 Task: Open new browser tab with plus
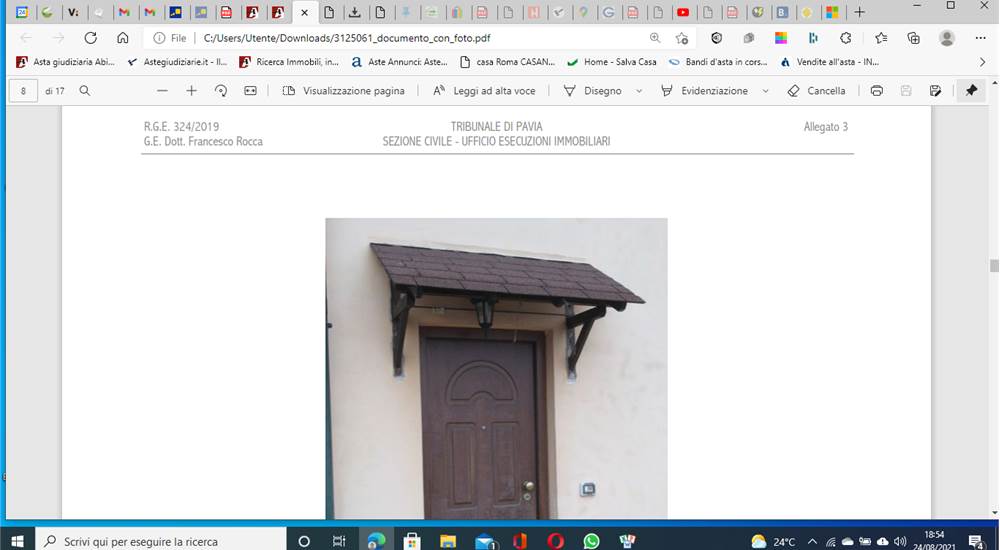[860, 12]
